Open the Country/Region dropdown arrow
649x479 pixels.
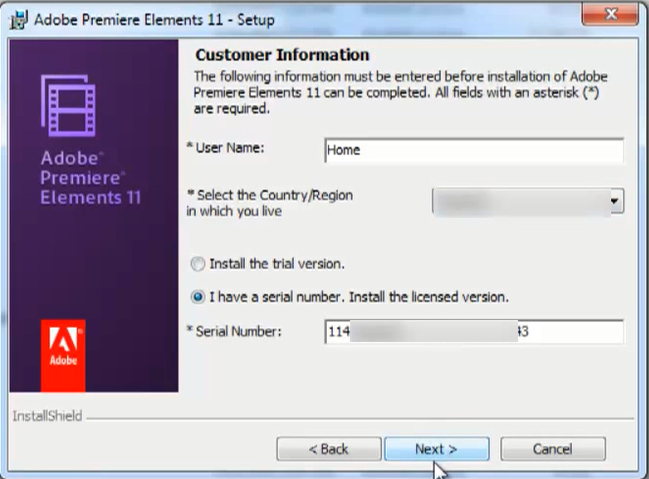click(x=615, y=201)
